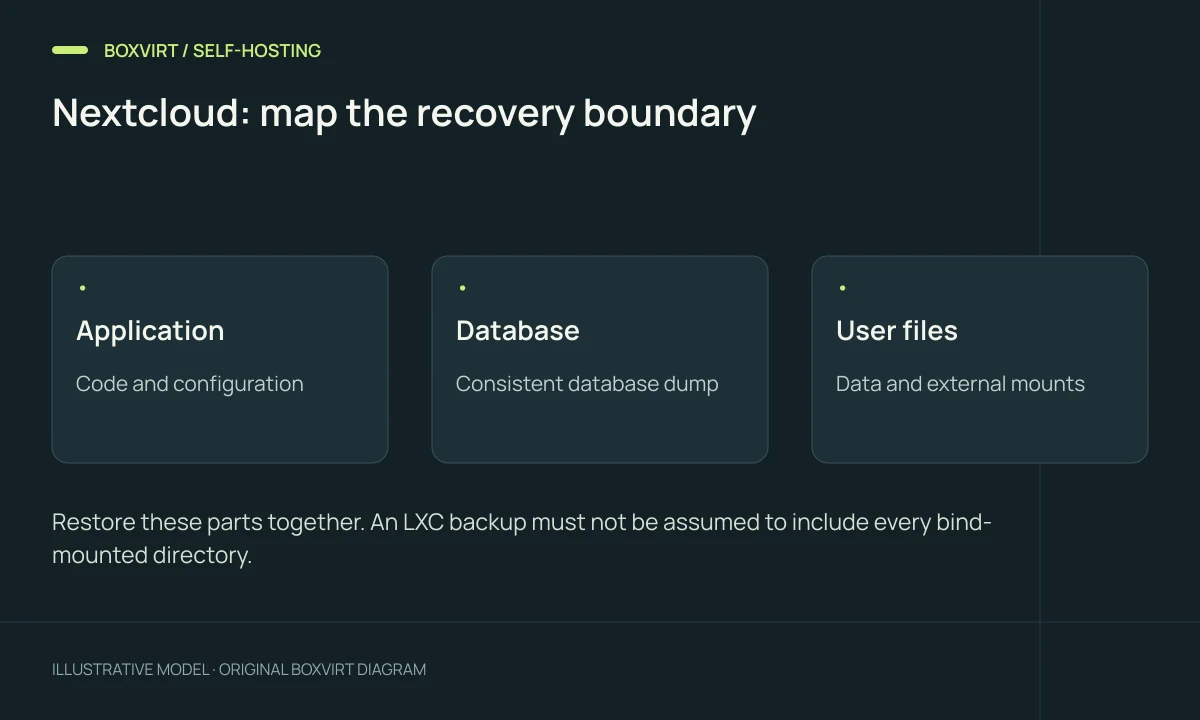Click the User files card heading
The image size is (1200, 720).
[x=897, y=331]
